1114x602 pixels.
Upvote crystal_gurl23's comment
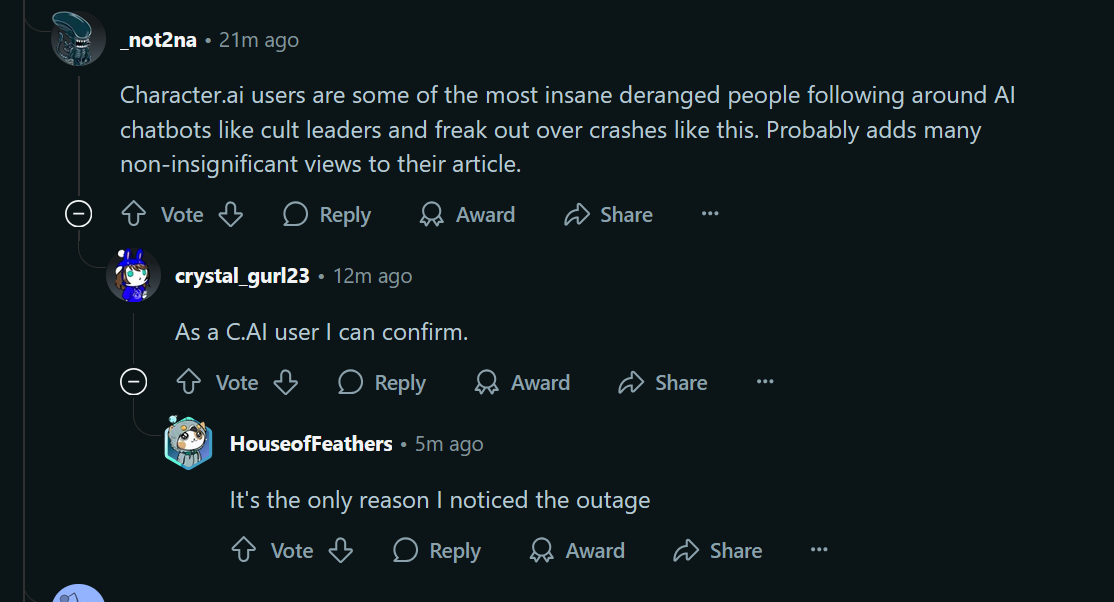[189, 382]
